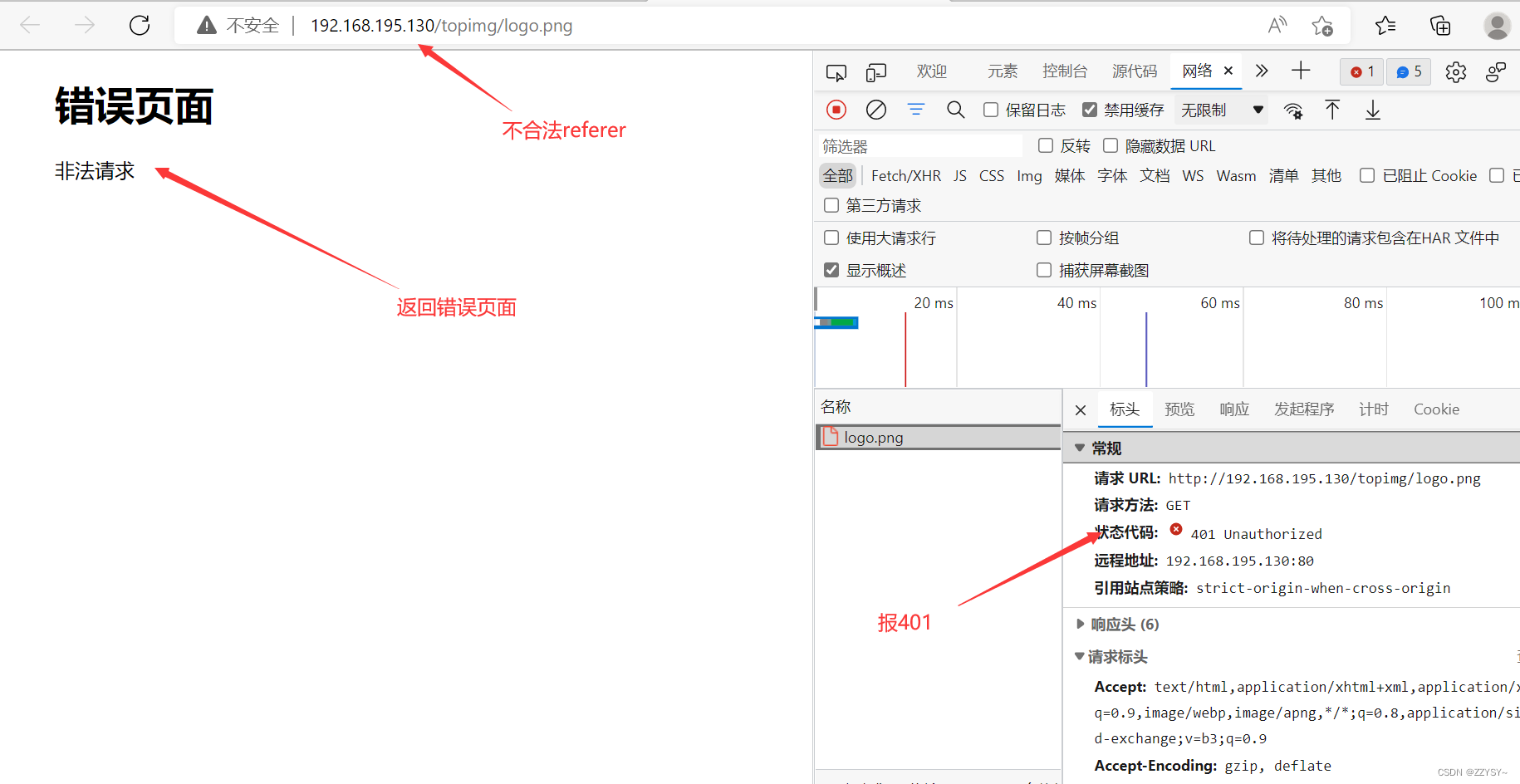Viewport: 1520px width, 784px height.
Task: Enable blocked cookies checkbox
Action: tap(1367, 175)
